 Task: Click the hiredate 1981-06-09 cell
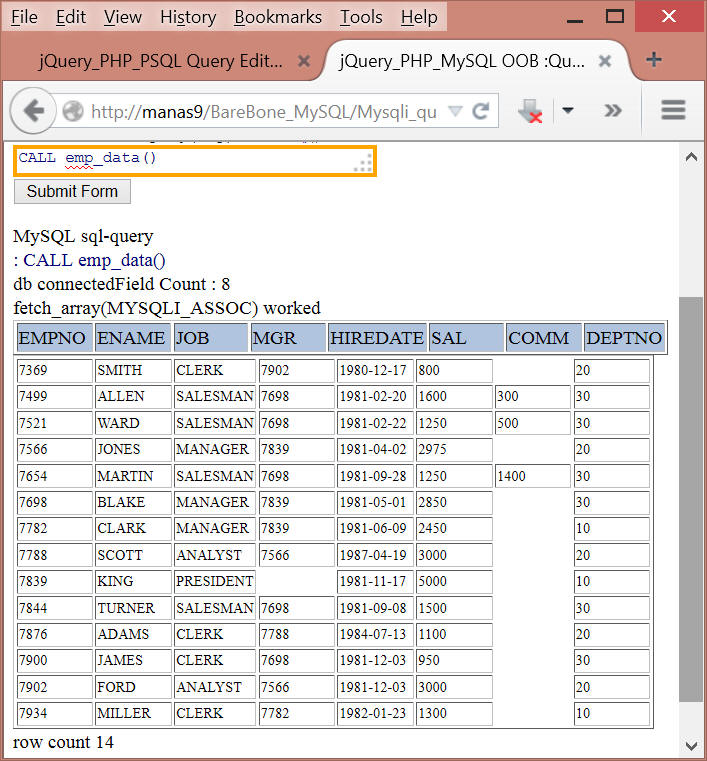(375, 529)
